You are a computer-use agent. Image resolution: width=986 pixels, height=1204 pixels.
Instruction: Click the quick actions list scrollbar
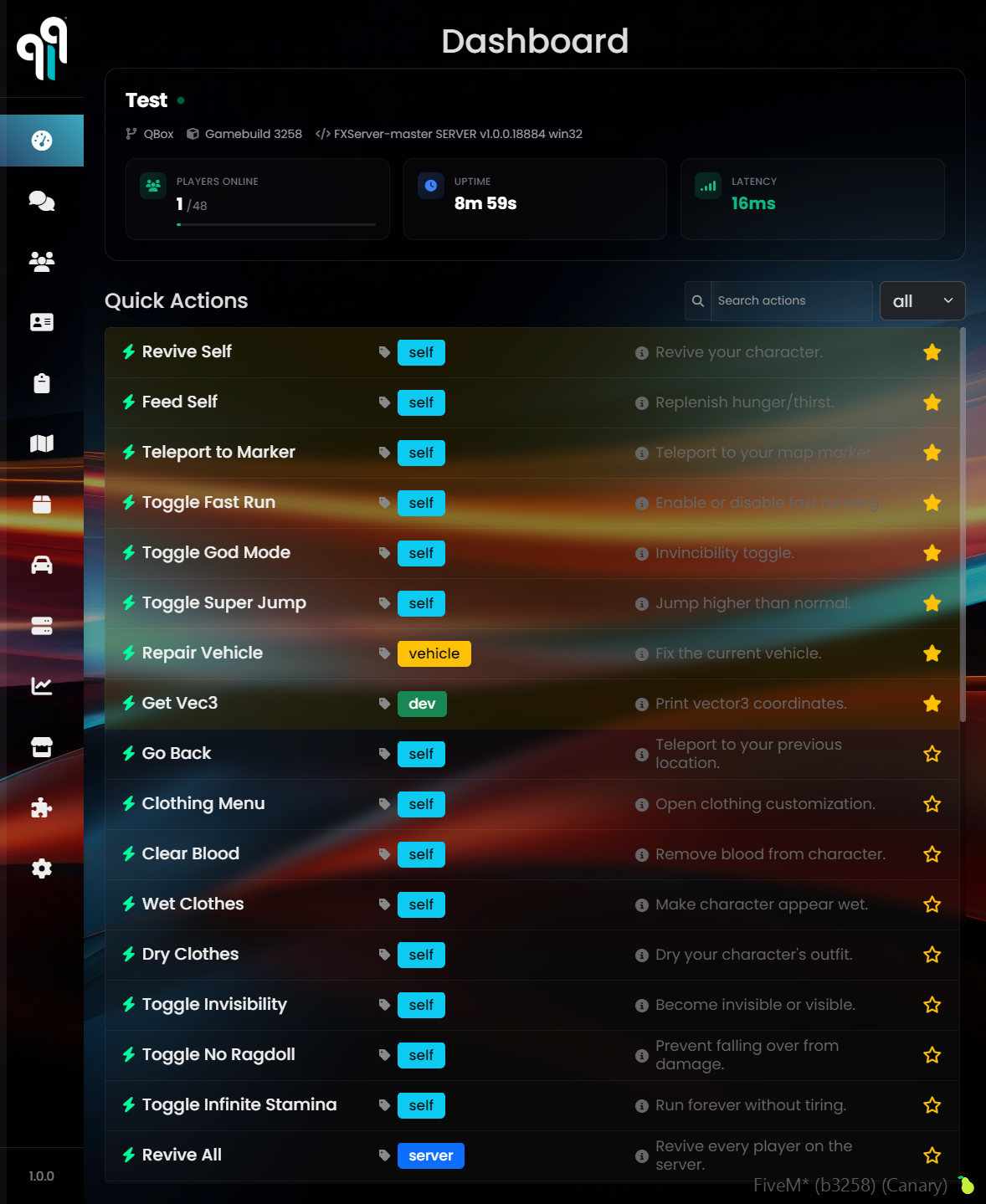963,525
